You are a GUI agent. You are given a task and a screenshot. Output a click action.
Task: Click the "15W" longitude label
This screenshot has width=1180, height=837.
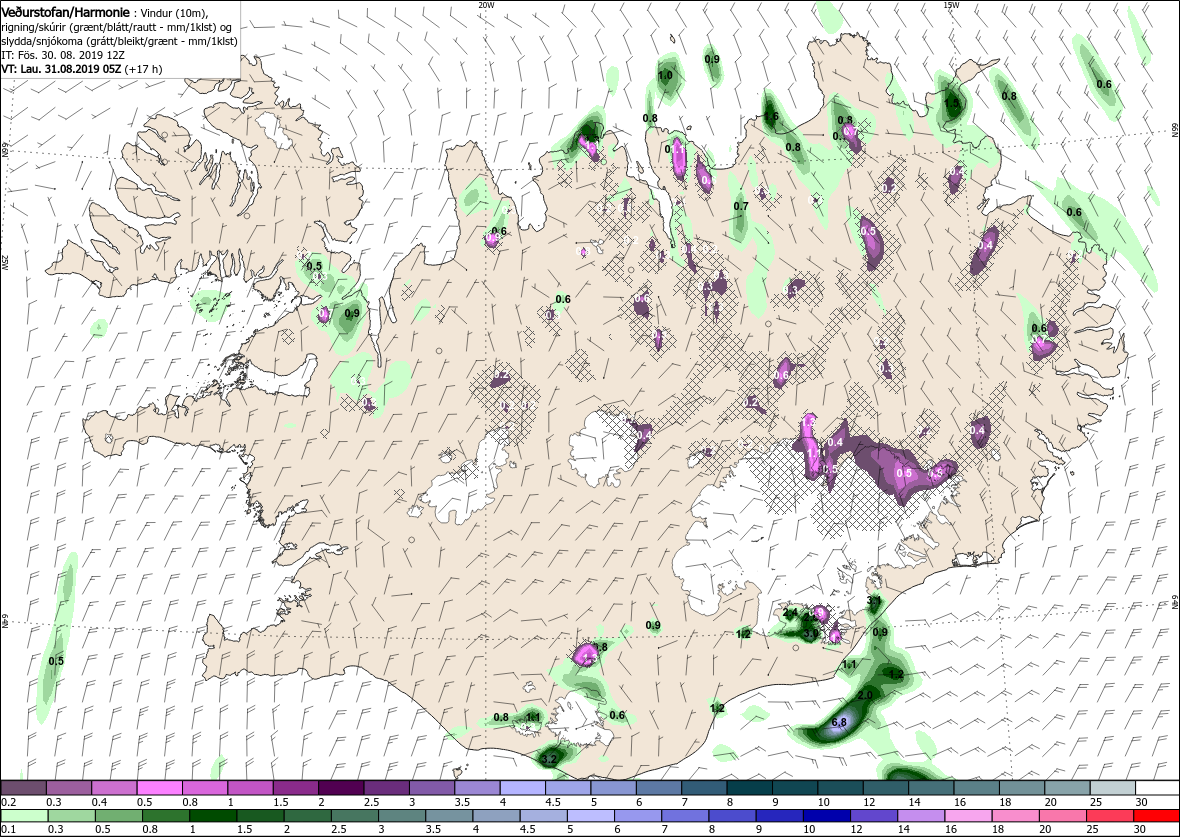[x=951, y=5]
